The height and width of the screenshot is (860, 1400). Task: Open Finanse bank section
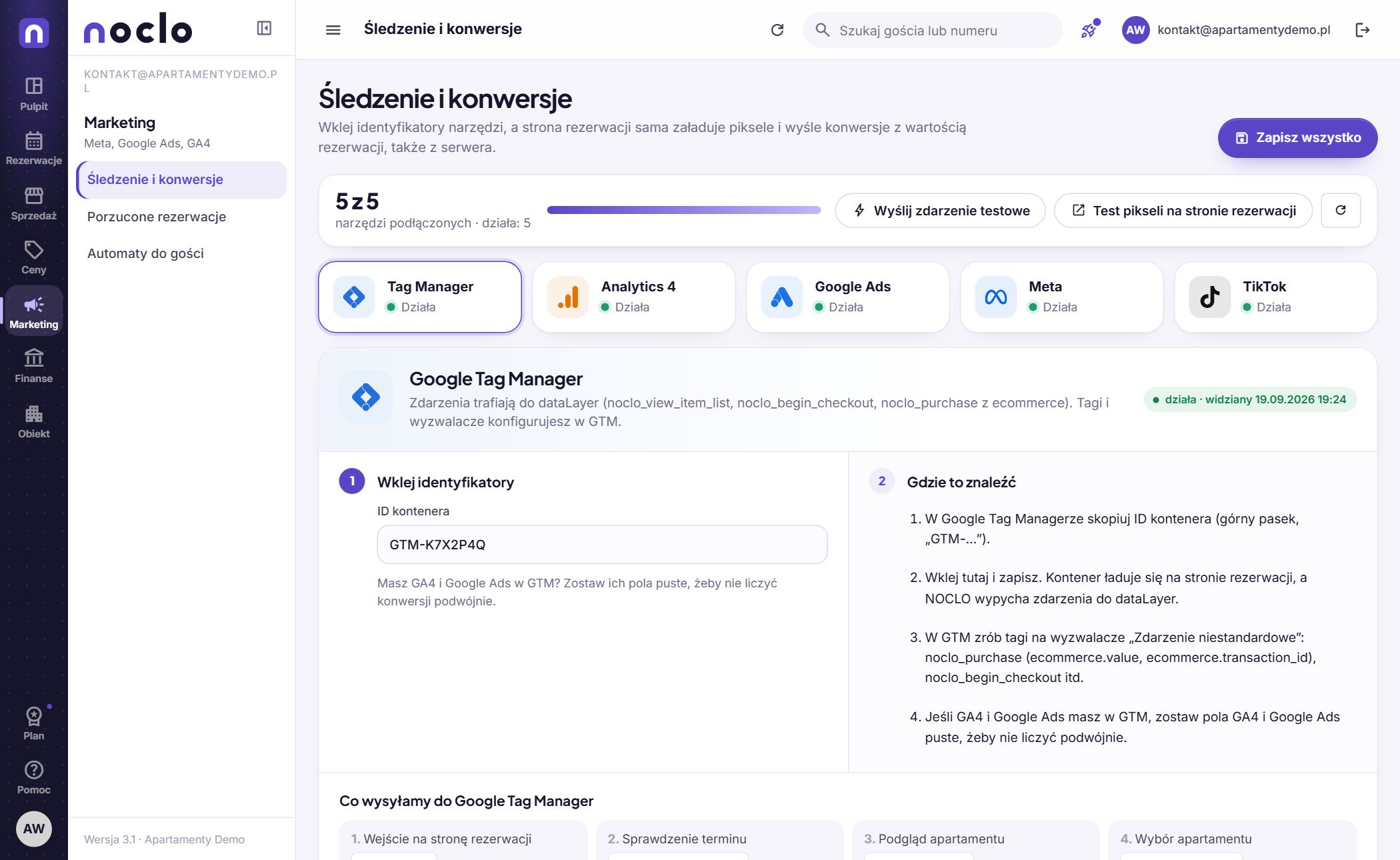(34, 366)
